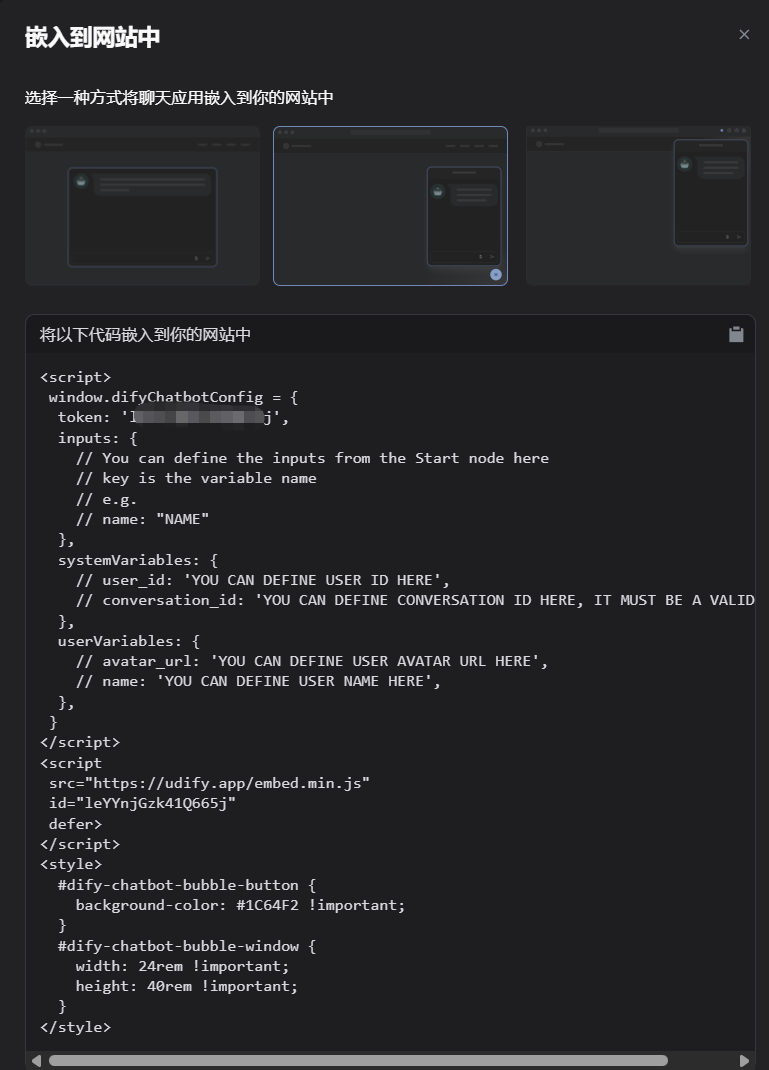Click the id="leYYnjGzk41Q665j" line

tap(142, 803)
